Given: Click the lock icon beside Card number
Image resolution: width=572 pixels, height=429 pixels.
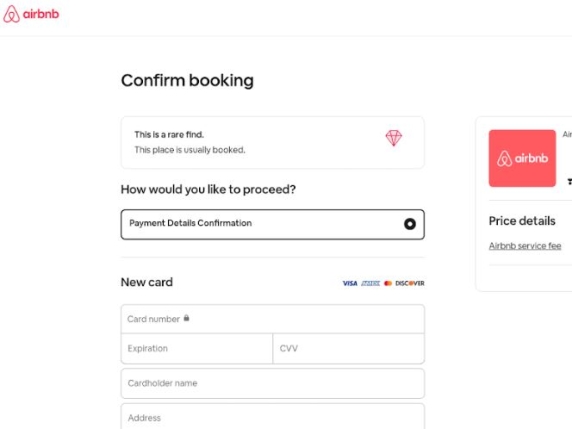Looking at the screenshot, I should click(186, 318).
